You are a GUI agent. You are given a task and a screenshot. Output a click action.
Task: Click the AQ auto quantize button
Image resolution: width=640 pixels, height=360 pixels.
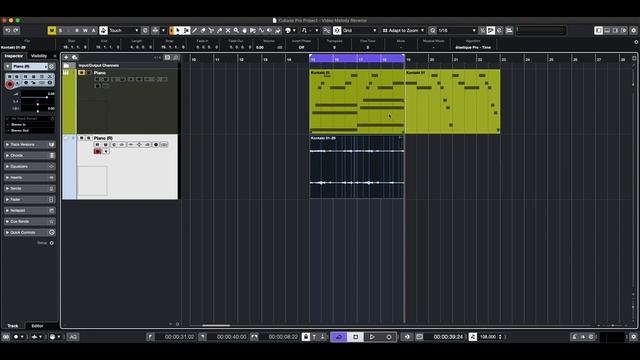tap(73, 337)
